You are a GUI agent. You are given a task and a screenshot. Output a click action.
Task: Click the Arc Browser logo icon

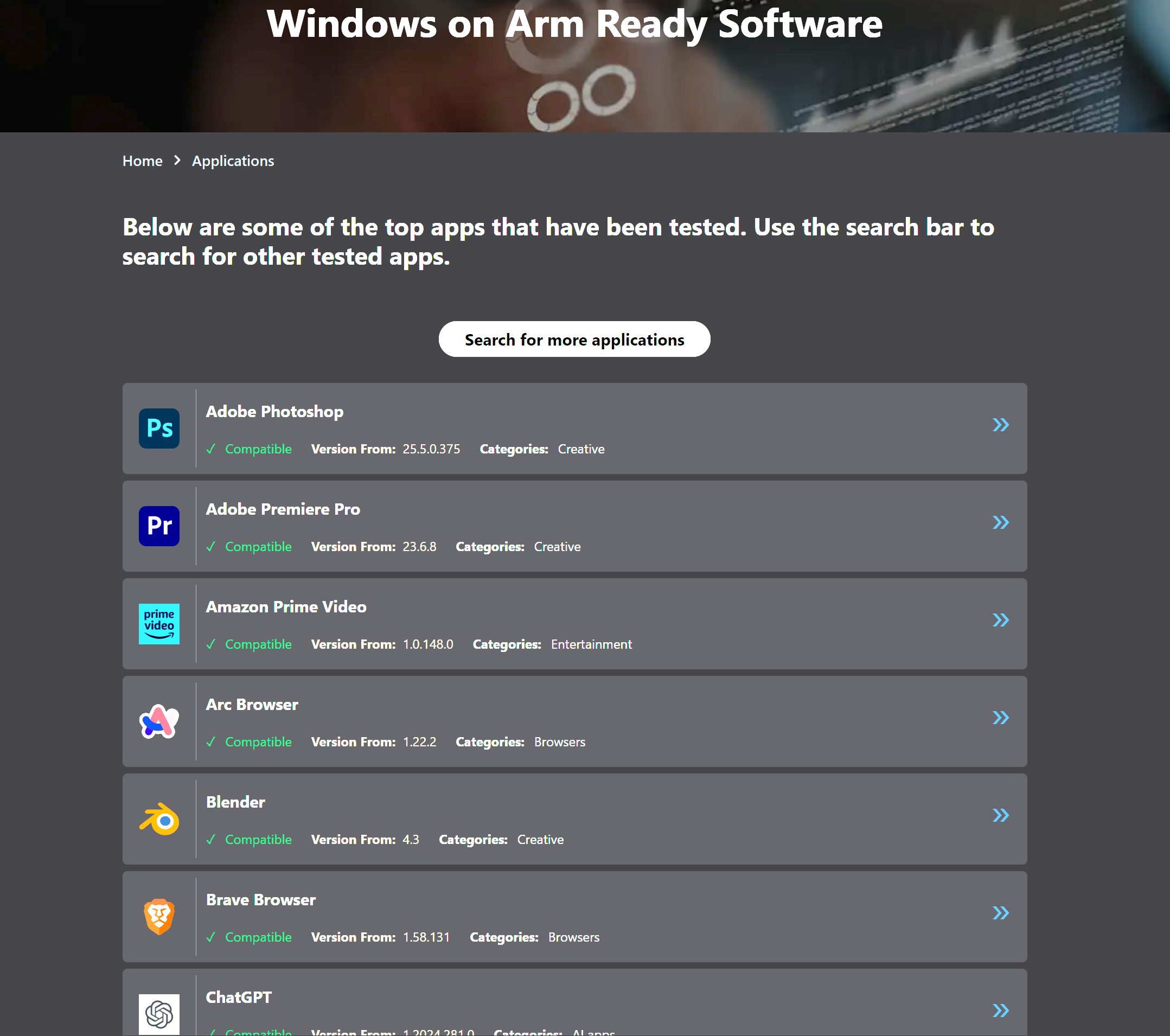[159, 721]
